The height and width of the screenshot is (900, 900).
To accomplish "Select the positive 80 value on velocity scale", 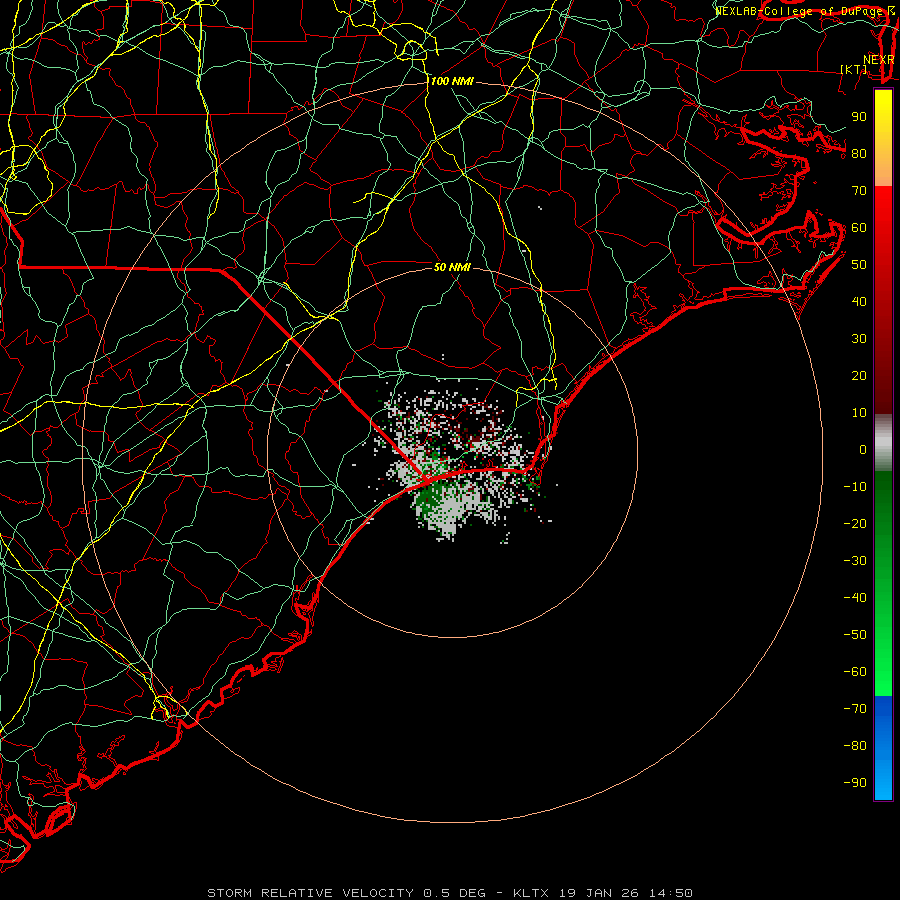I will (x=859, y=154).
